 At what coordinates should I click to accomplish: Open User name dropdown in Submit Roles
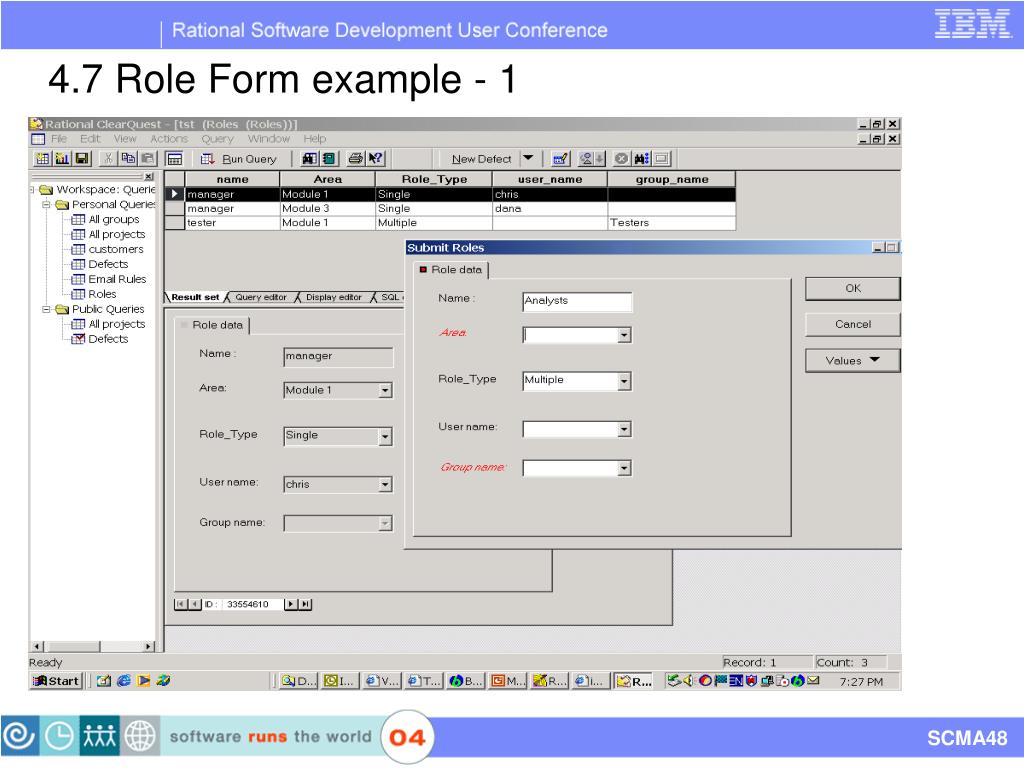click(x=624, y=429)
